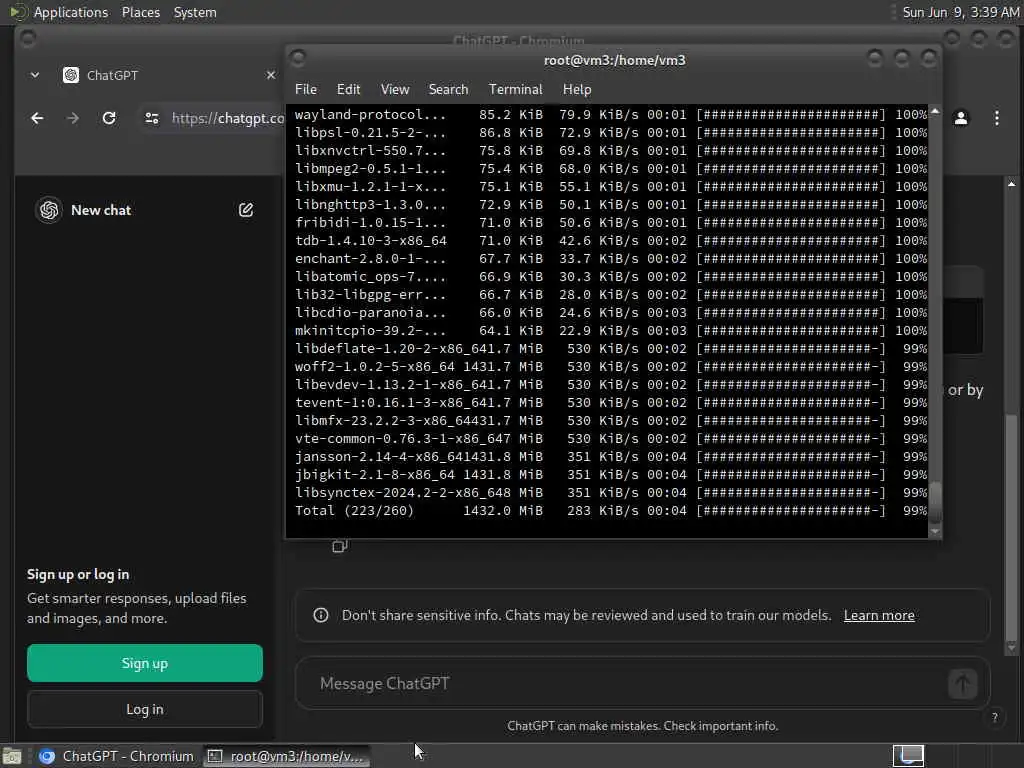
Task: Click the Chromium back arrow
Action: point(37,118)
